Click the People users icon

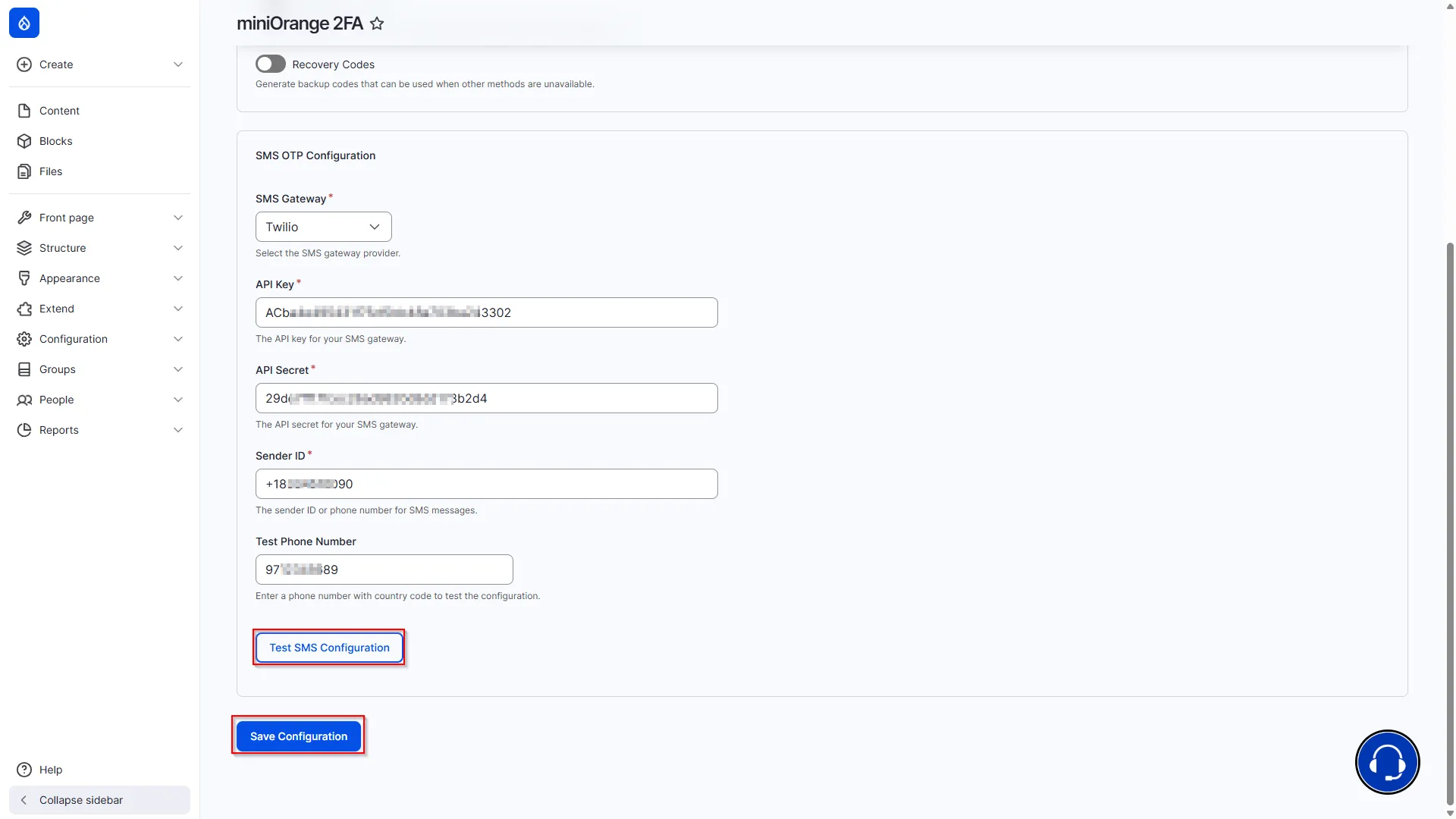(24, 400)
